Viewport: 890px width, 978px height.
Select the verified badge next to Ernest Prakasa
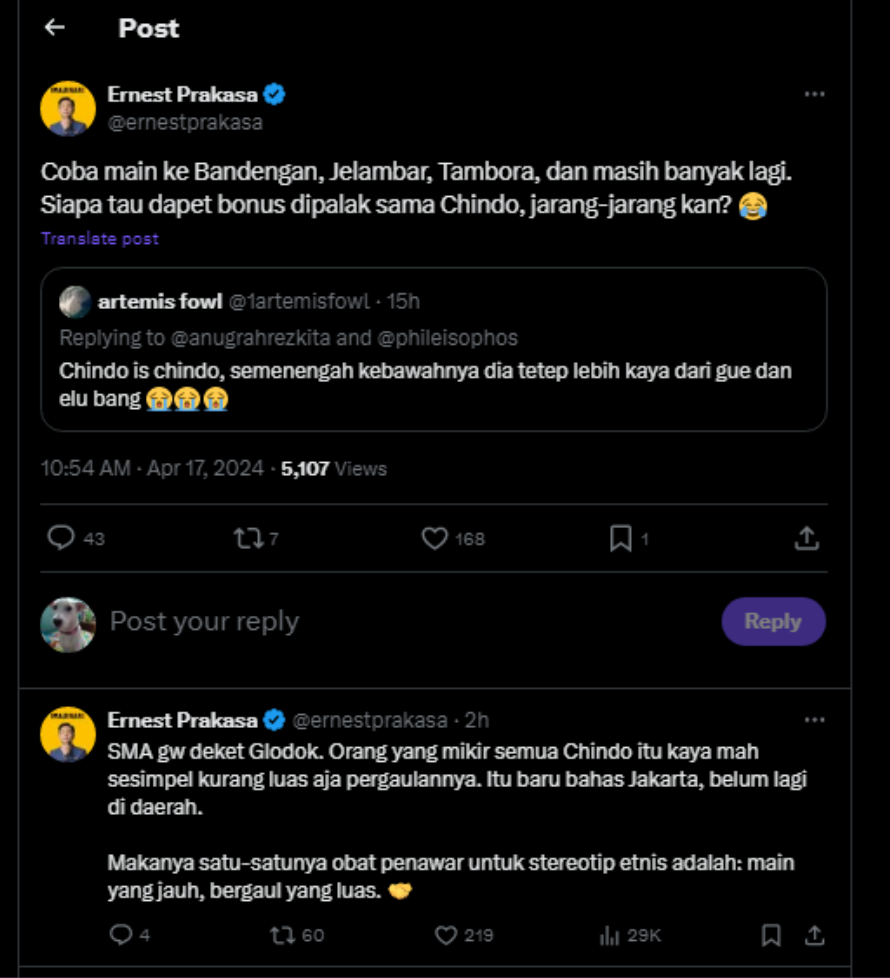tap(276, 92)
